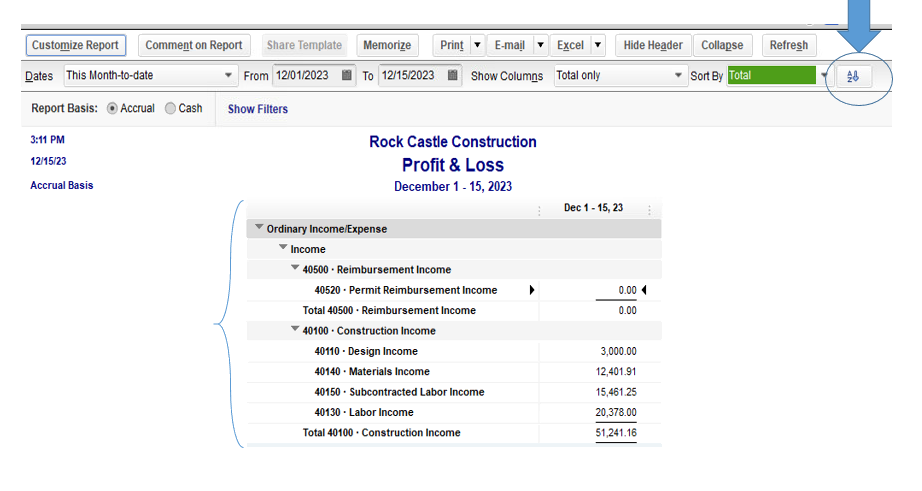Open the Show Columns dropdown

point(677,75)
